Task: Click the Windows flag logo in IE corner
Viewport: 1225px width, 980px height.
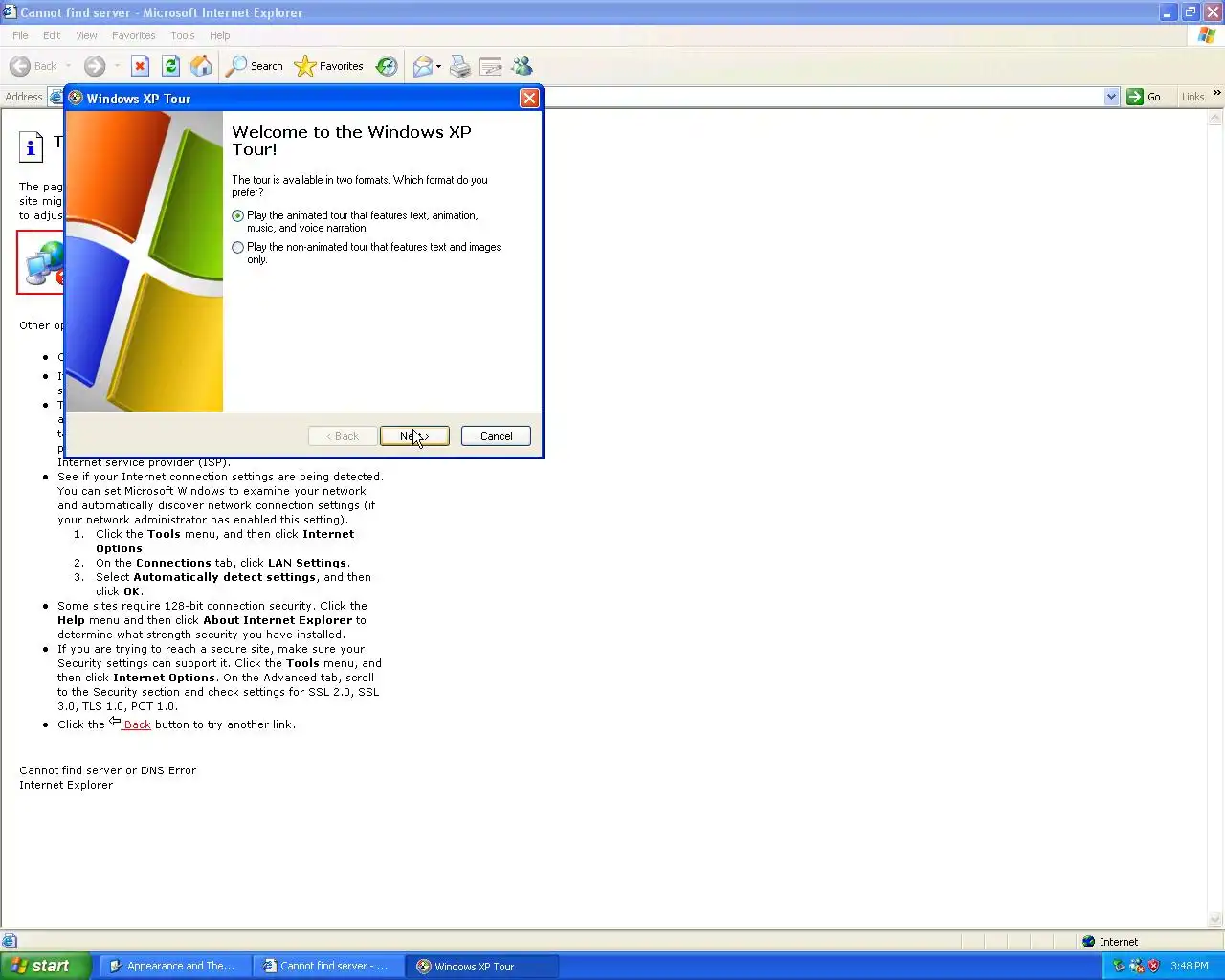Action: [x=1207, y=35]
